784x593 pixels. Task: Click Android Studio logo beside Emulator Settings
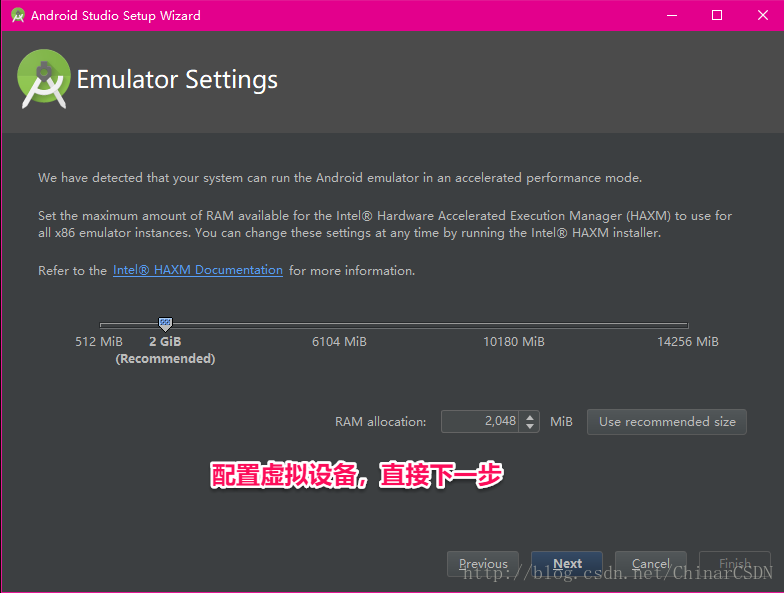[44, 79]
